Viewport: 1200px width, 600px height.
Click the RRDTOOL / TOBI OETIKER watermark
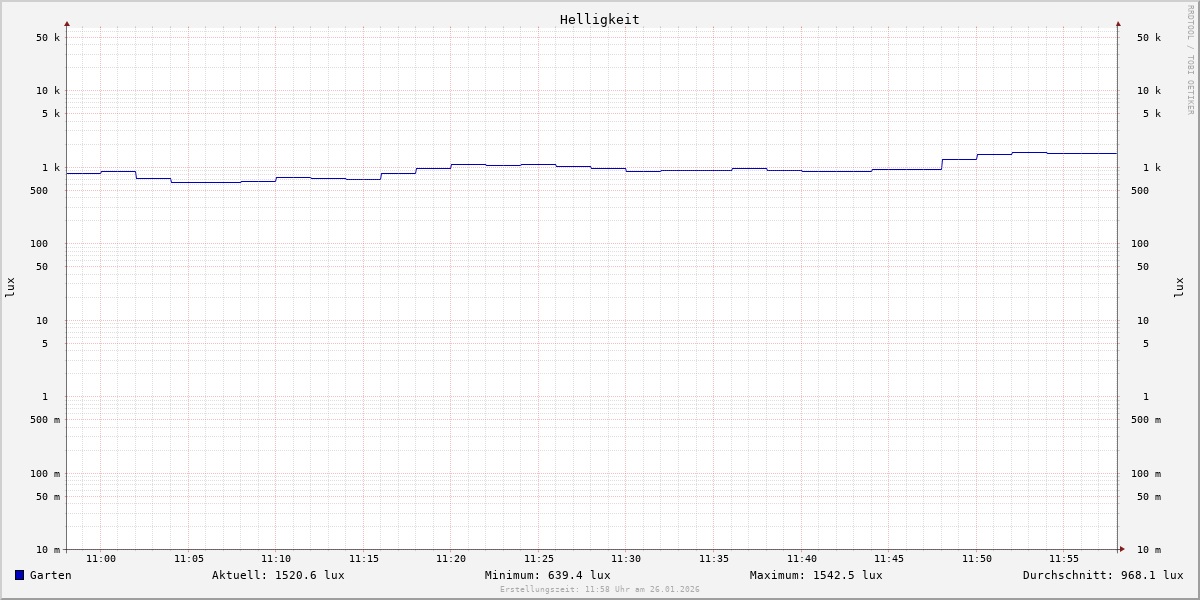coord(1190,60)
